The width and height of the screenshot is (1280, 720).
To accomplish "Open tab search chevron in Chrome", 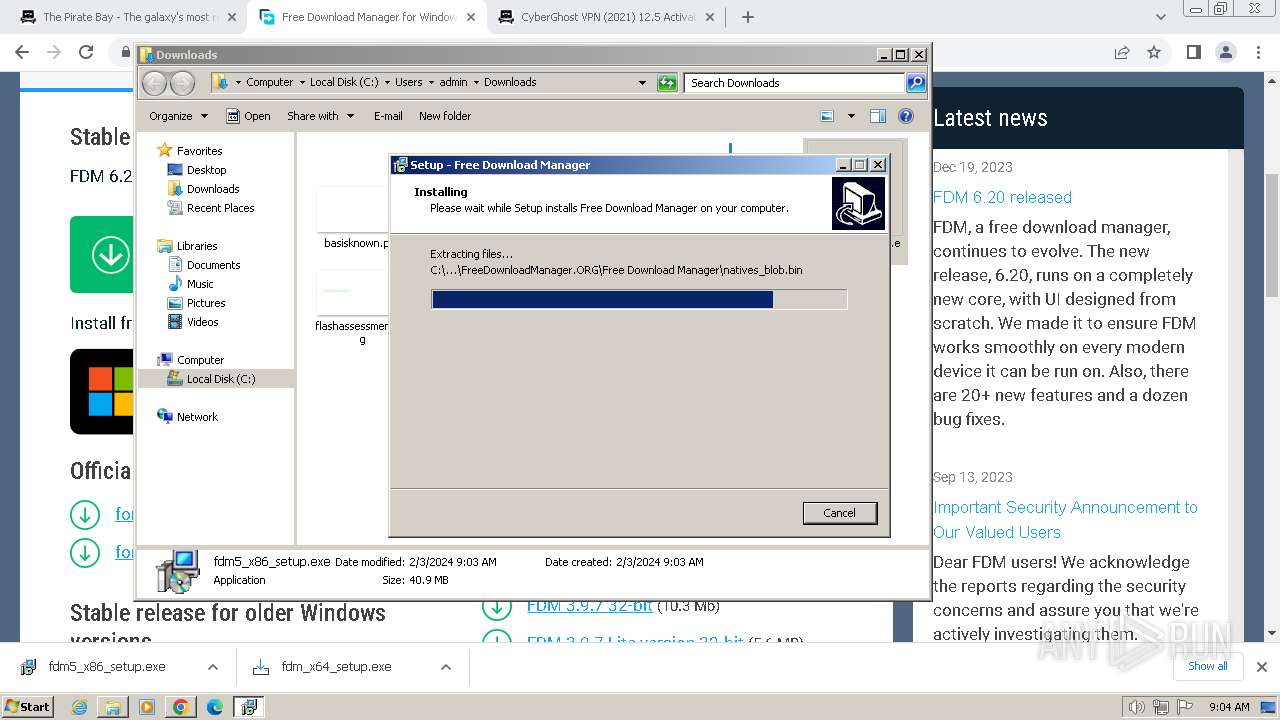I will [1161, 17].
